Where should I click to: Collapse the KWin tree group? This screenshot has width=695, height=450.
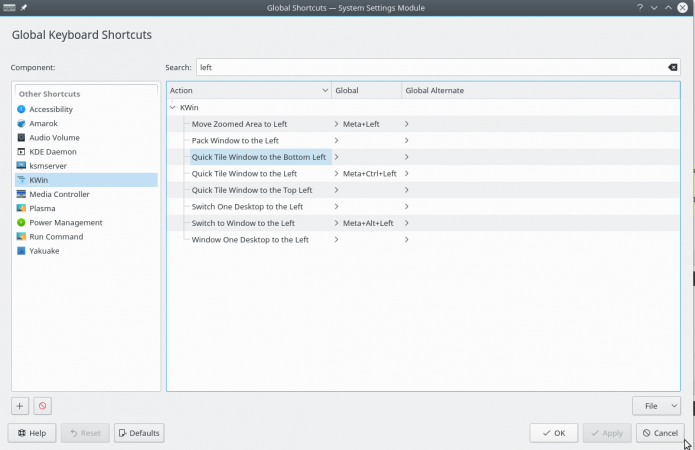tap(172, 107)
